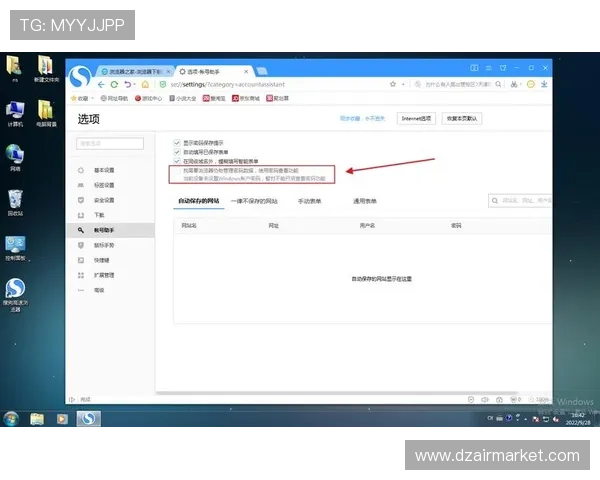
Task: Switch to the 一律不保存的网站 tab
Action: [x=254, y=201]
